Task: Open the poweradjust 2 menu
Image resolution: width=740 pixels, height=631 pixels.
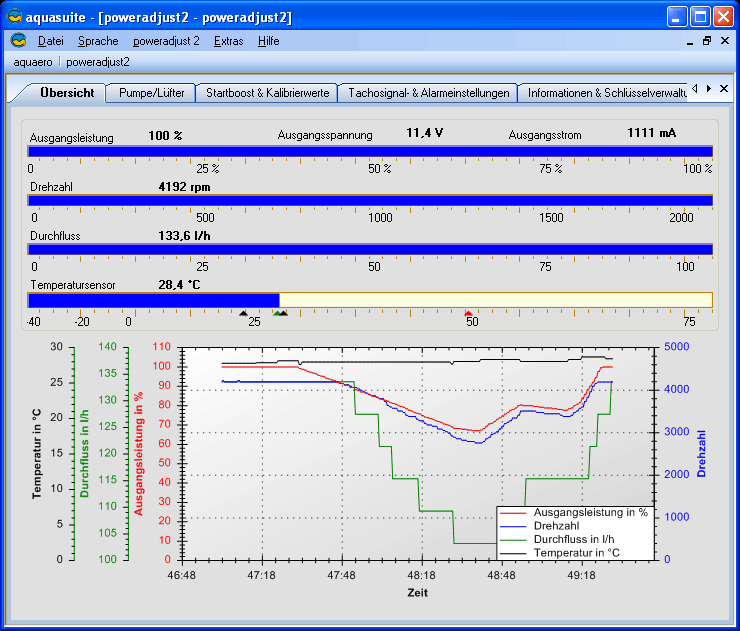Action: click(166, 41)
